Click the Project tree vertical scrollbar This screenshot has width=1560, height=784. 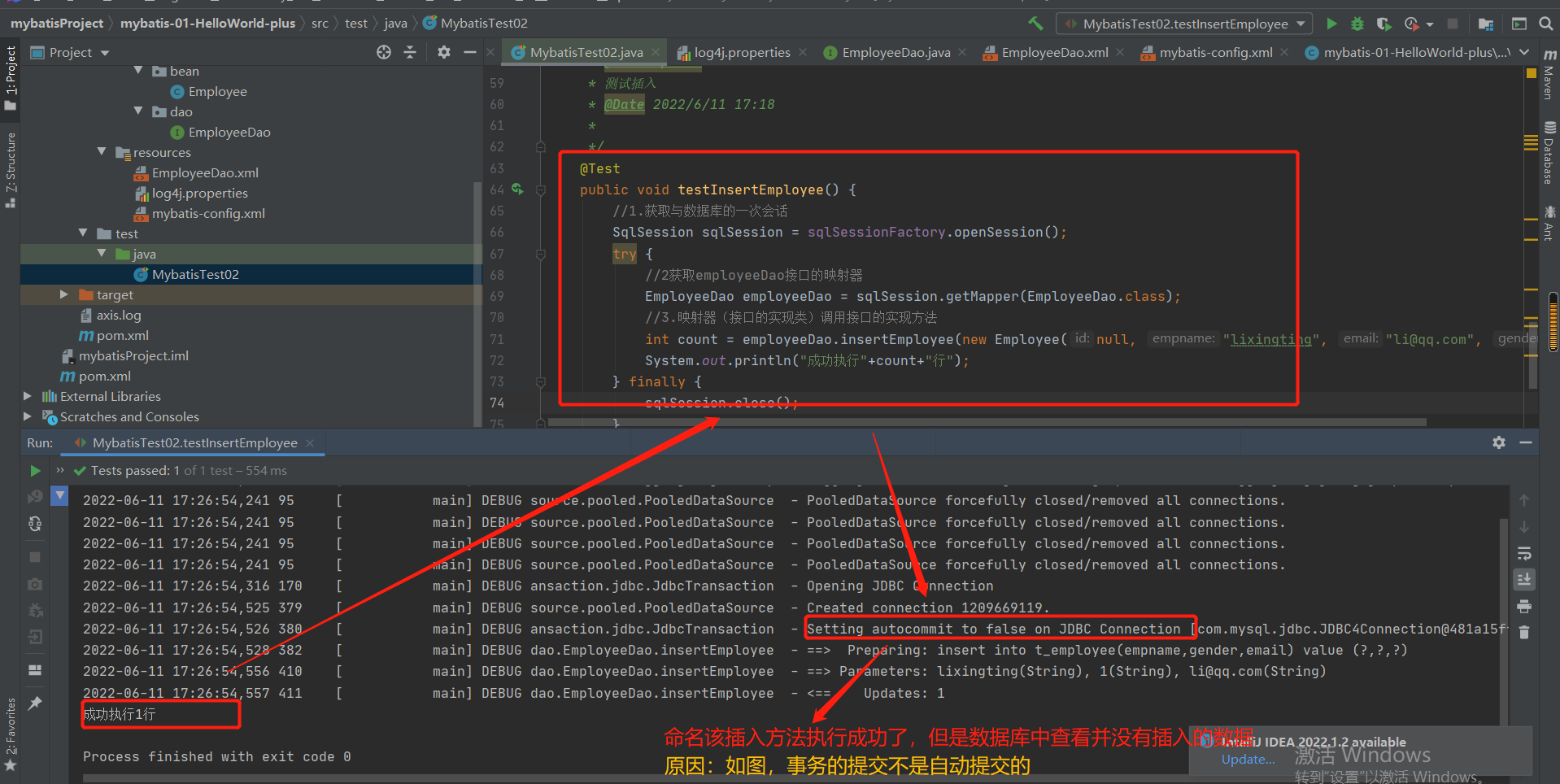point(477,305)
